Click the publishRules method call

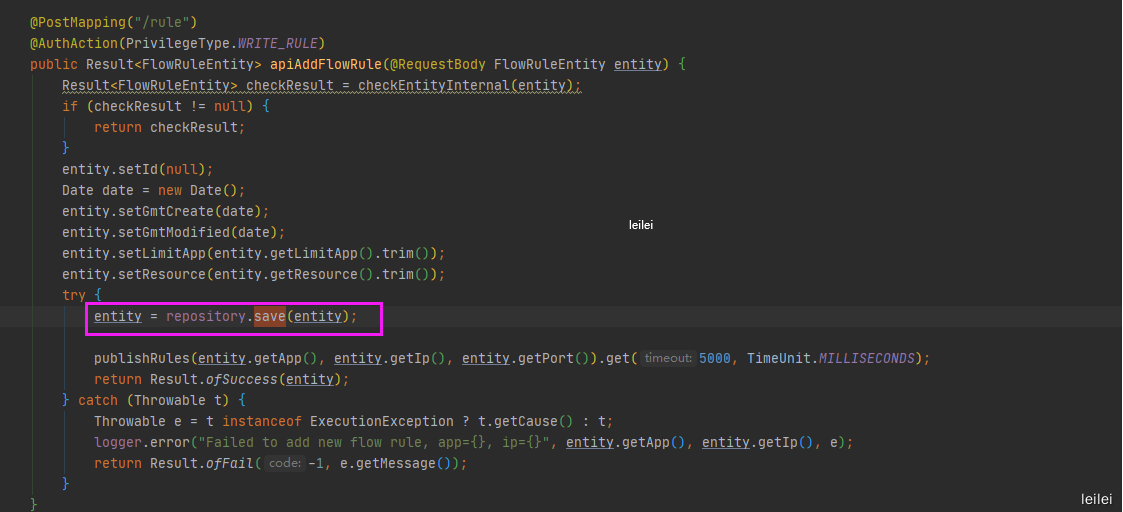(x=142, y=358)
